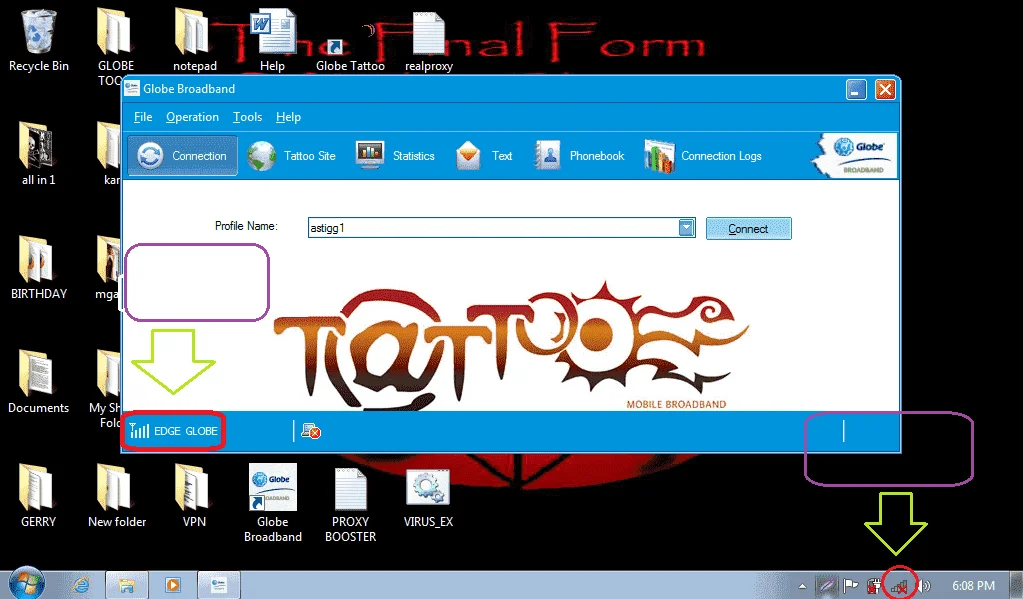1023x599 pixels.
Task: Click the power plug tray icon
Action: pyautogui.click(x=874, y=586)
